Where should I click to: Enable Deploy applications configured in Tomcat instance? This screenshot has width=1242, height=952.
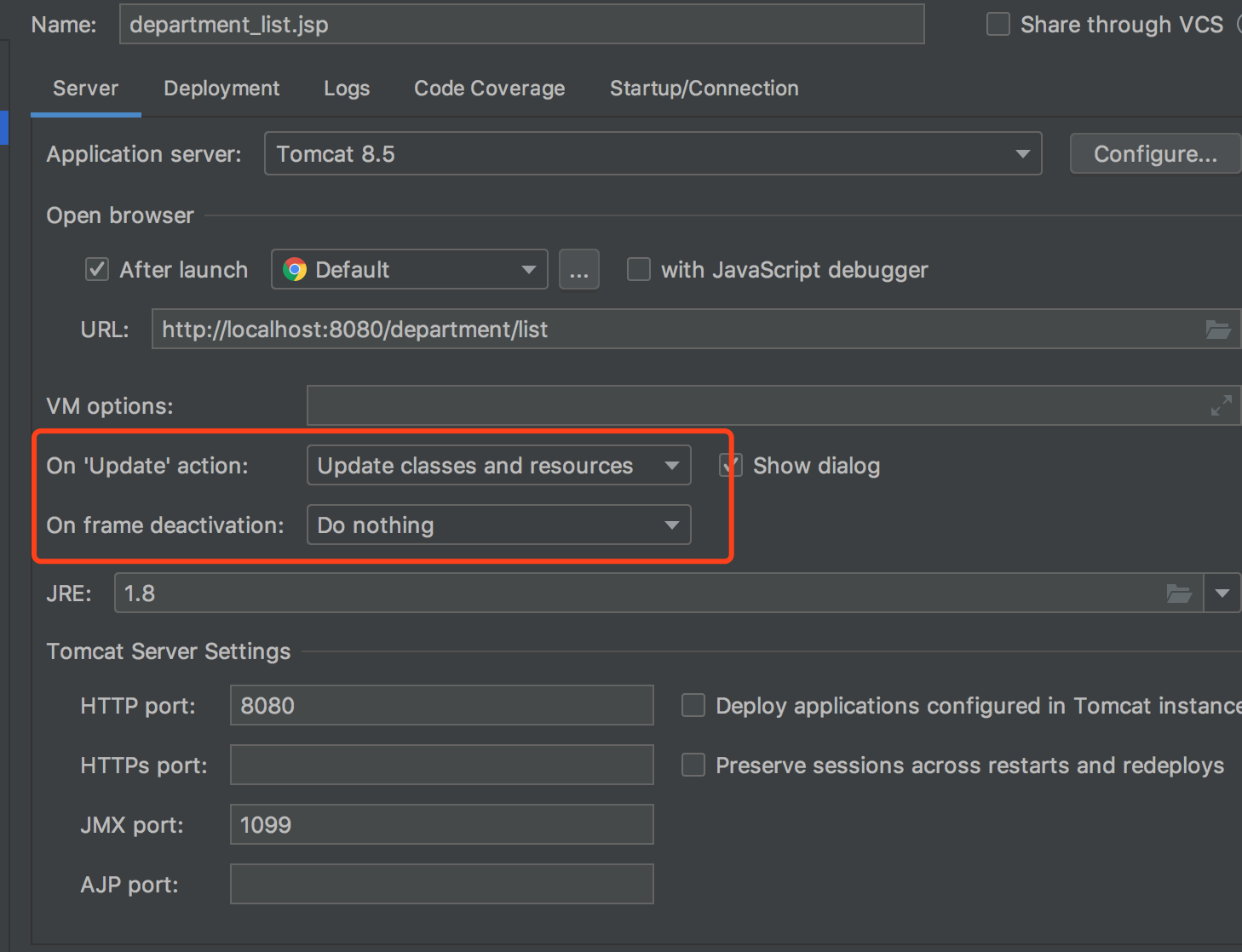click(693, 706)
